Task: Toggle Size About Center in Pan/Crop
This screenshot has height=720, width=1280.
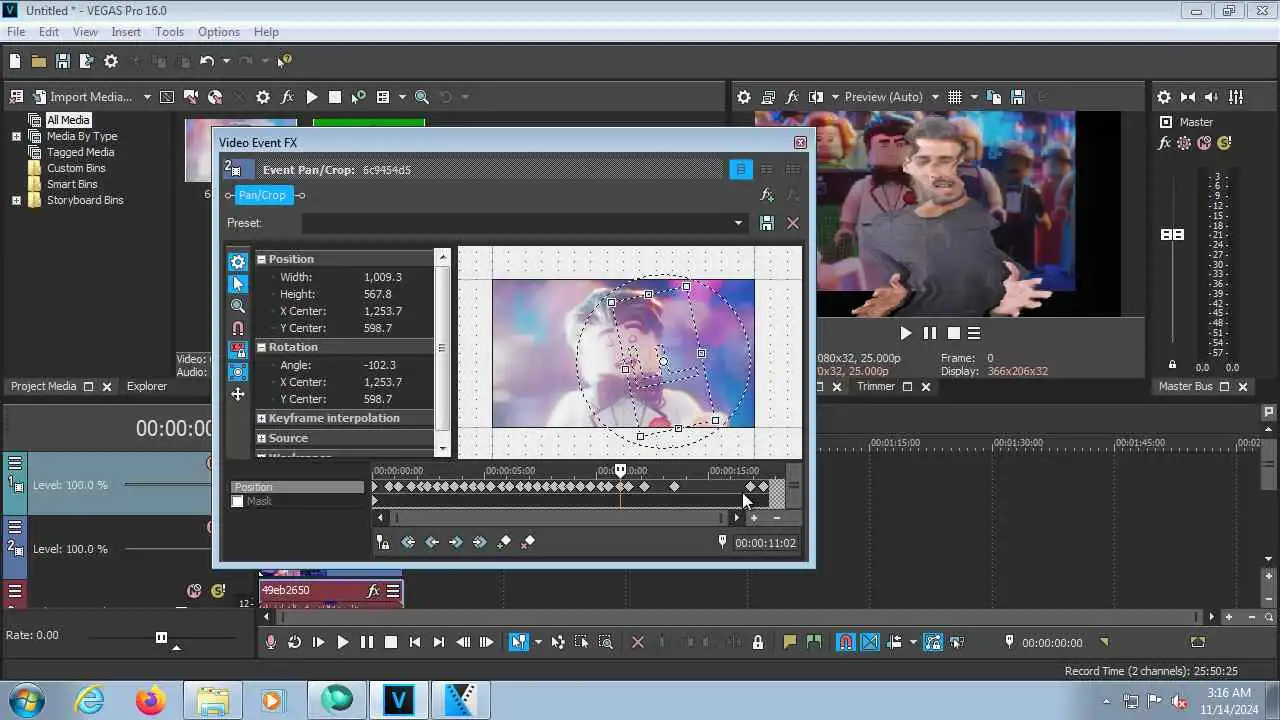Action: pos(238,372)
